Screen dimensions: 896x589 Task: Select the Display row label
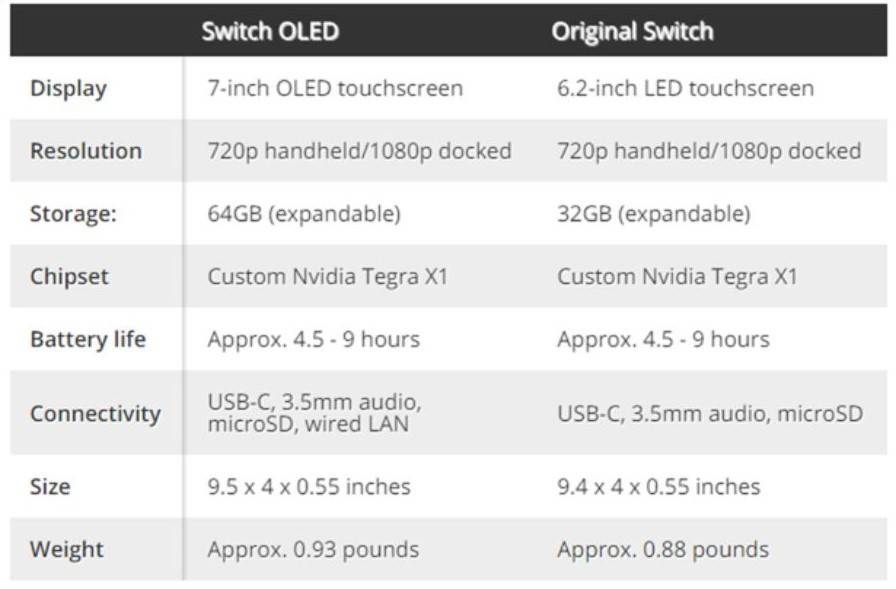67,88
